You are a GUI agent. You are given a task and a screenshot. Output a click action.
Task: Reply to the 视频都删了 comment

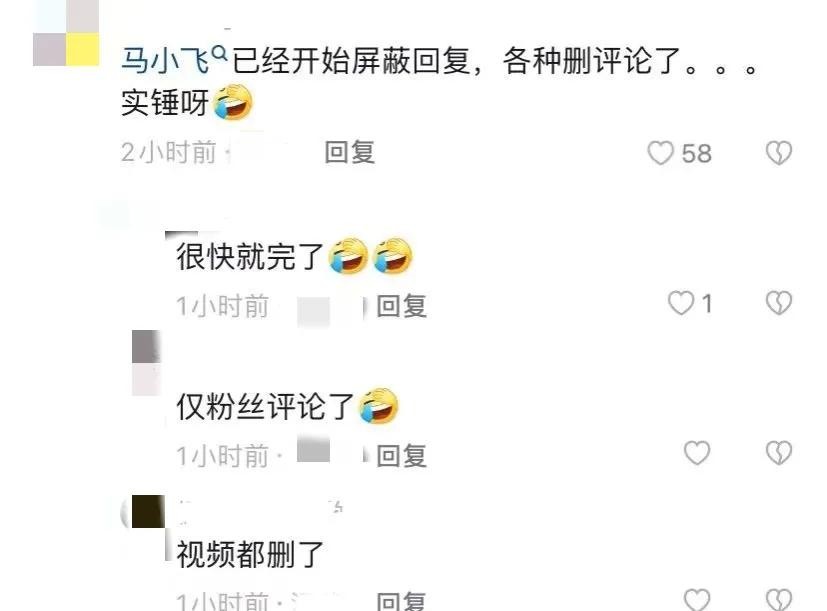pos(401,602)
